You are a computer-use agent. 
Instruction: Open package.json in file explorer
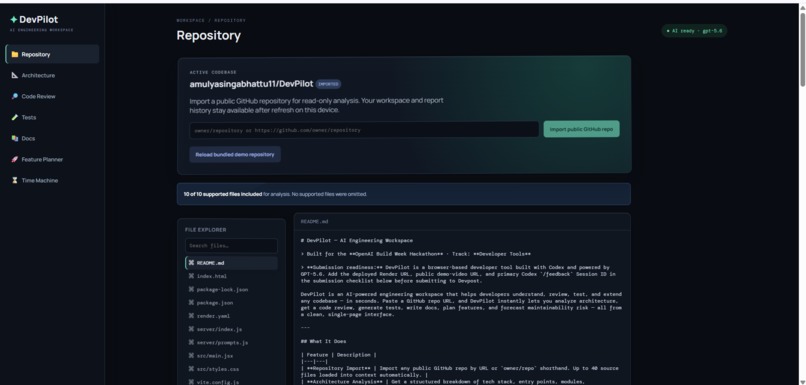pyautogui.click(x=231, y=303)
